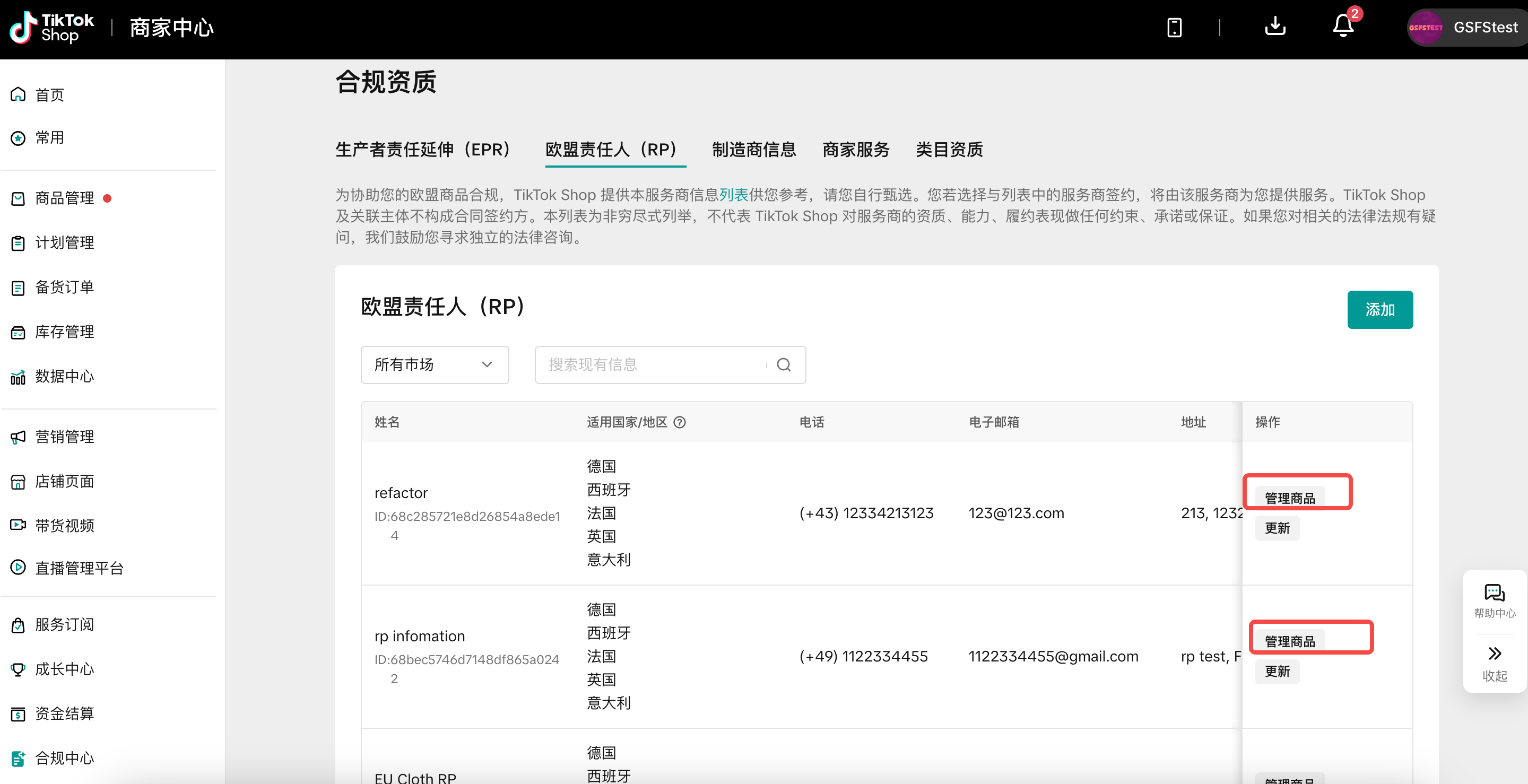Click the notification bell icon
The image size is (1528, 784).
click(x=1343, y=26)
